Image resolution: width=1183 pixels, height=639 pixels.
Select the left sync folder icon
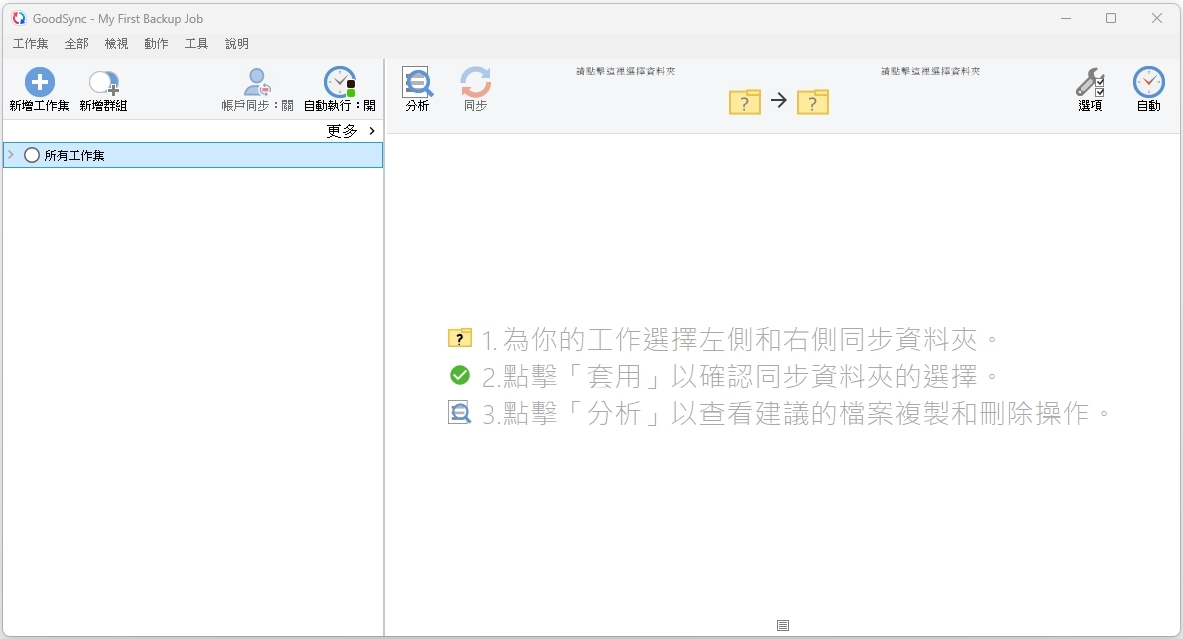tap(745, 102)
